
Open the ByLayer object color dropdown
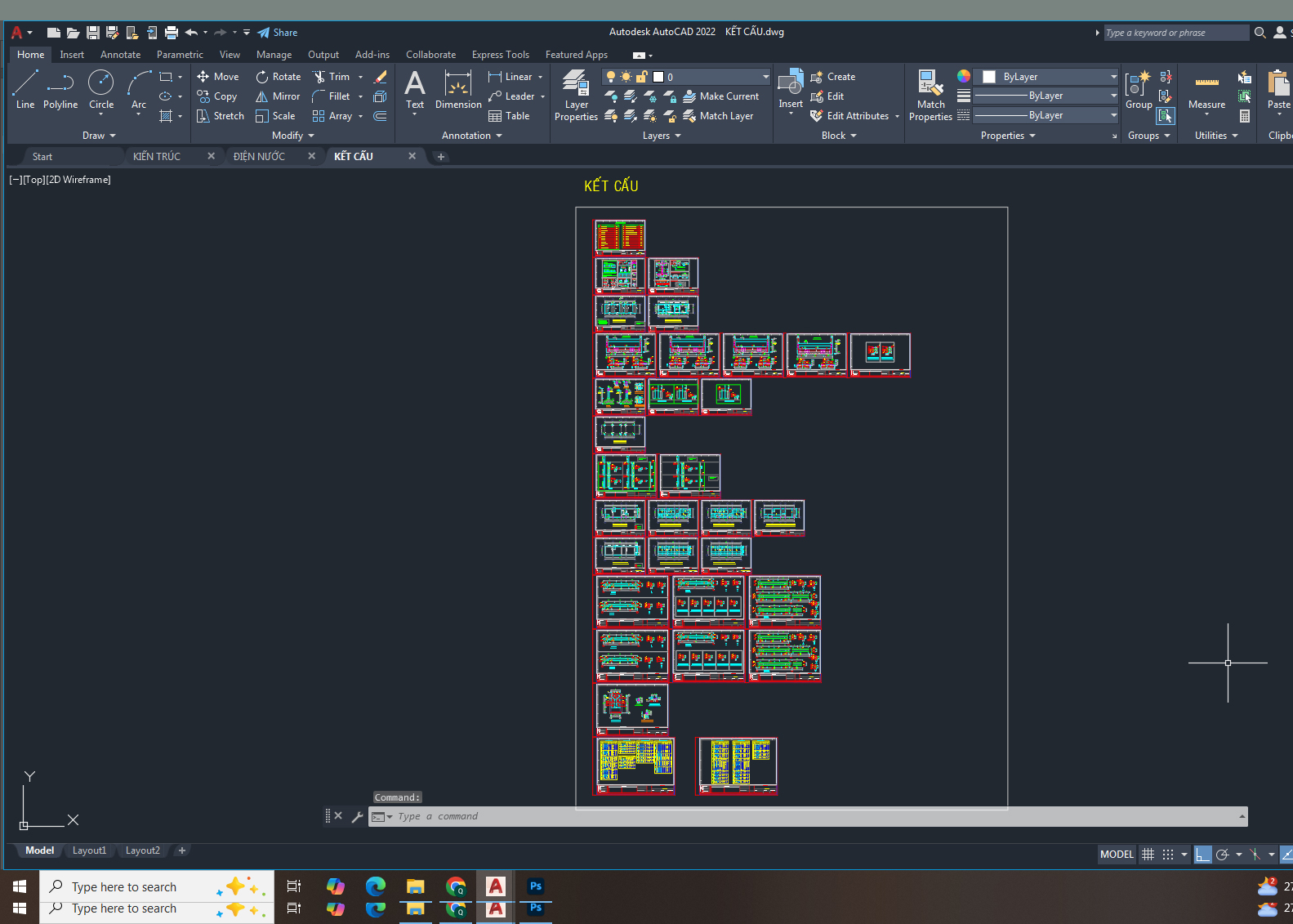click(x=1113, y=77)
